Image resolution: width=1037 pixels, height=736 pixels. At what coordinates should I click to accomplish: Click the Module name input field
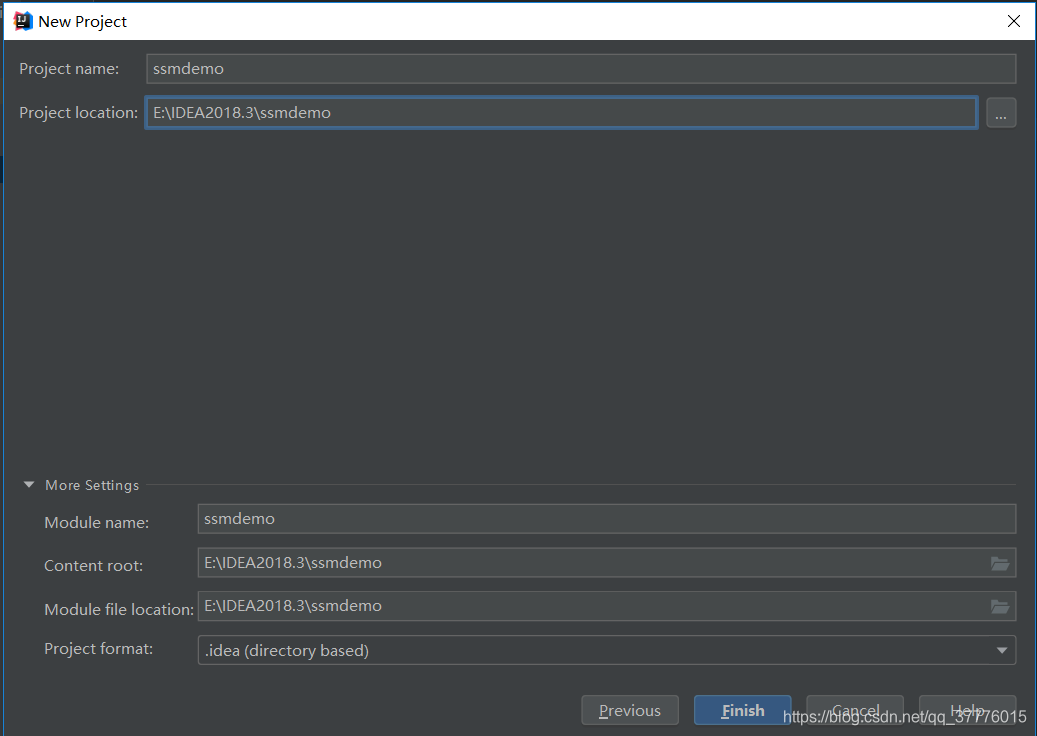[606, 518]
